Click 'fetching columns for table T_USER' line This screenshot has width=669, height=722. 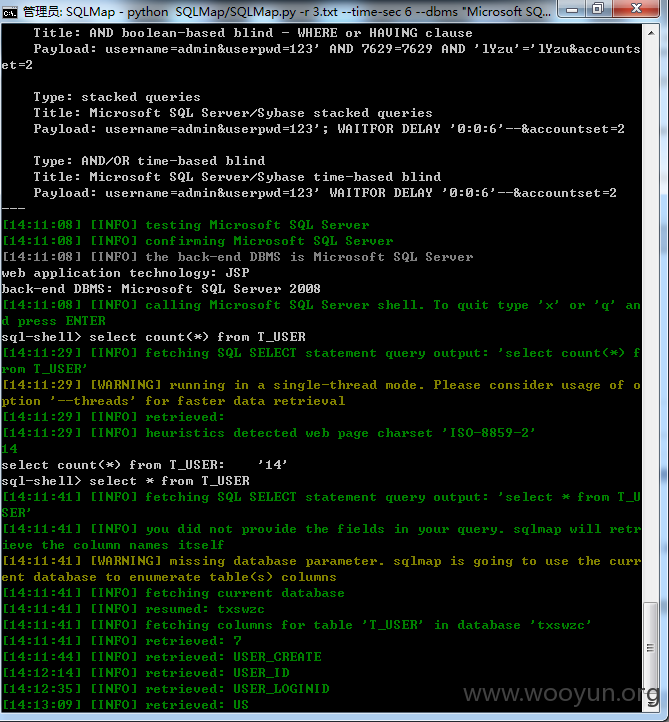pyautogui.click(x=297, y=625)
